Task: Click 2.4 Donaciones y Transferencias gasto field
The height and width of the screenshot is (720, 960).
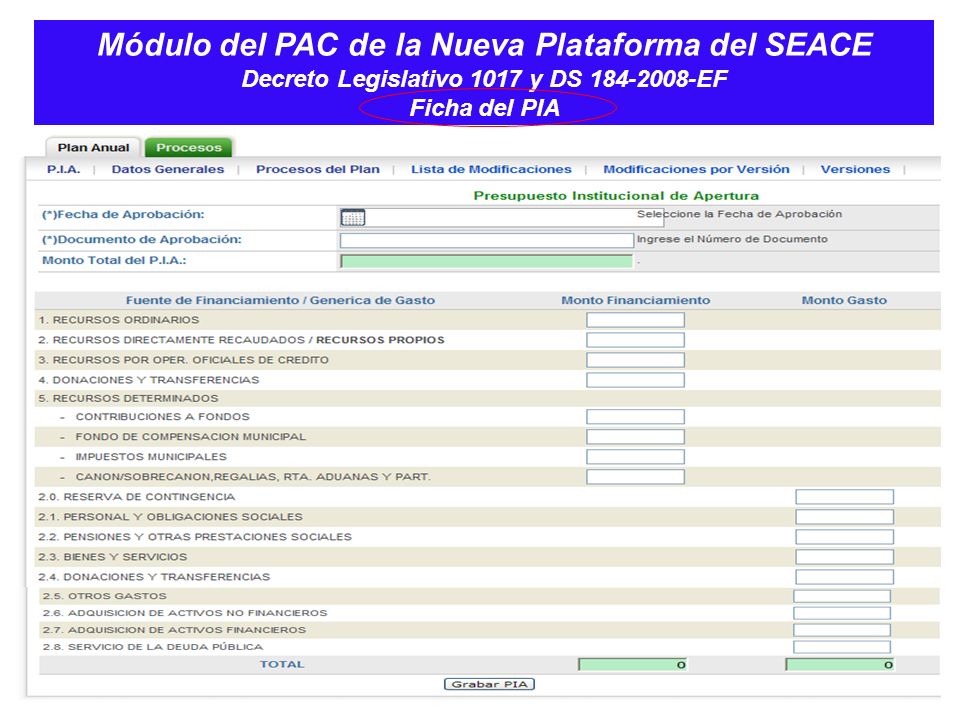Action: (844, 577)
